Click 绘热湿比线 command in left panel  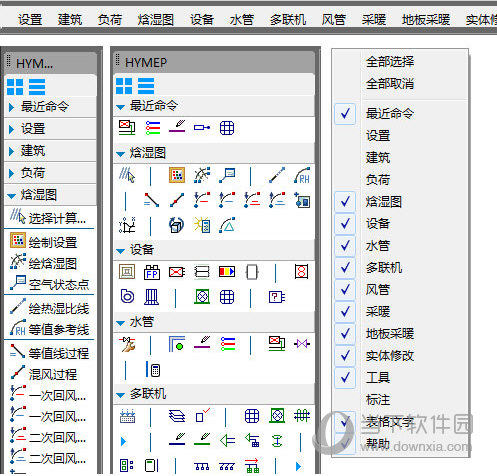[49, 308]
